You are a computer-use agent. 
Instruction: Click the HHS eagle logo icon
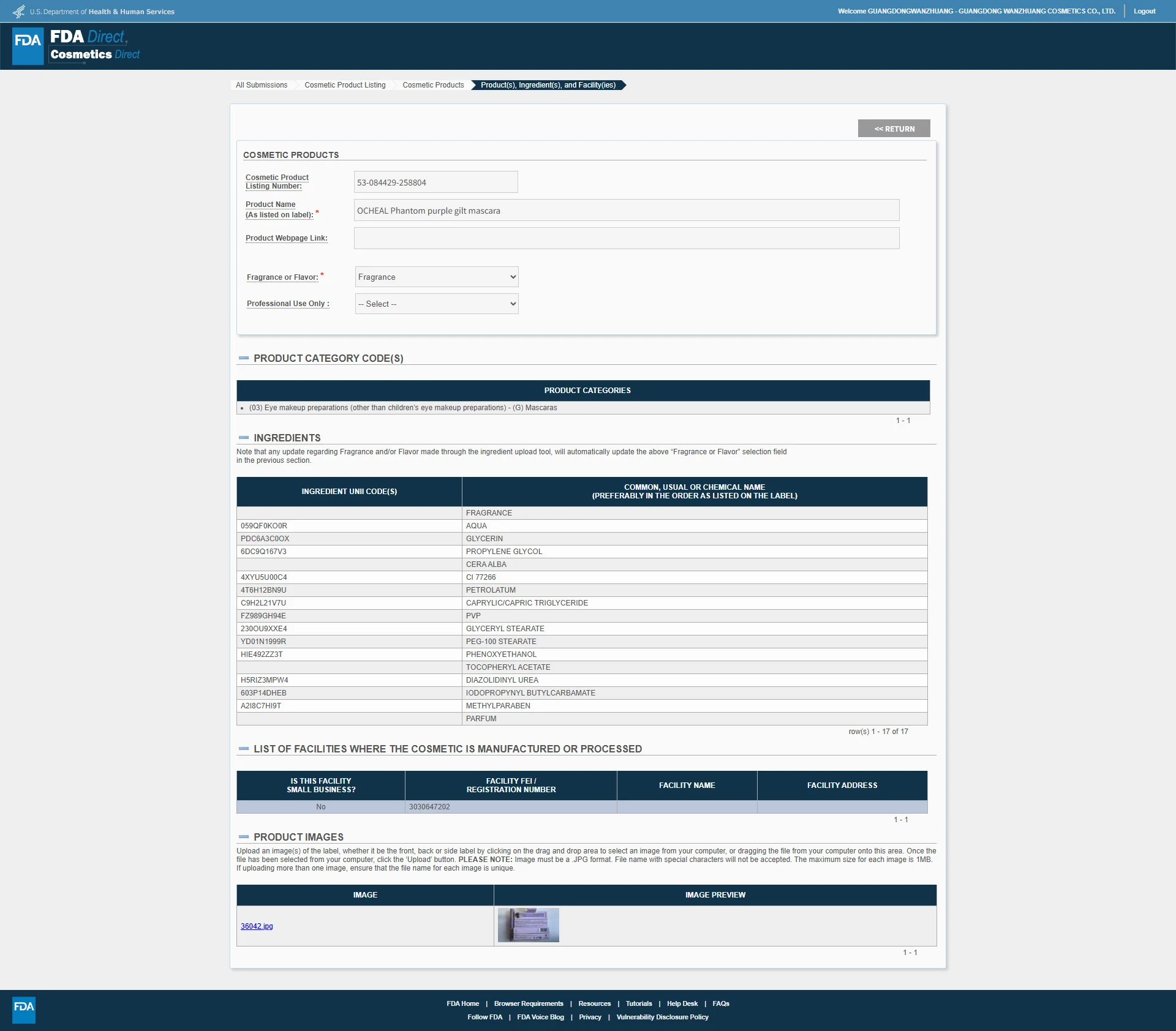[x=19, y=11]
